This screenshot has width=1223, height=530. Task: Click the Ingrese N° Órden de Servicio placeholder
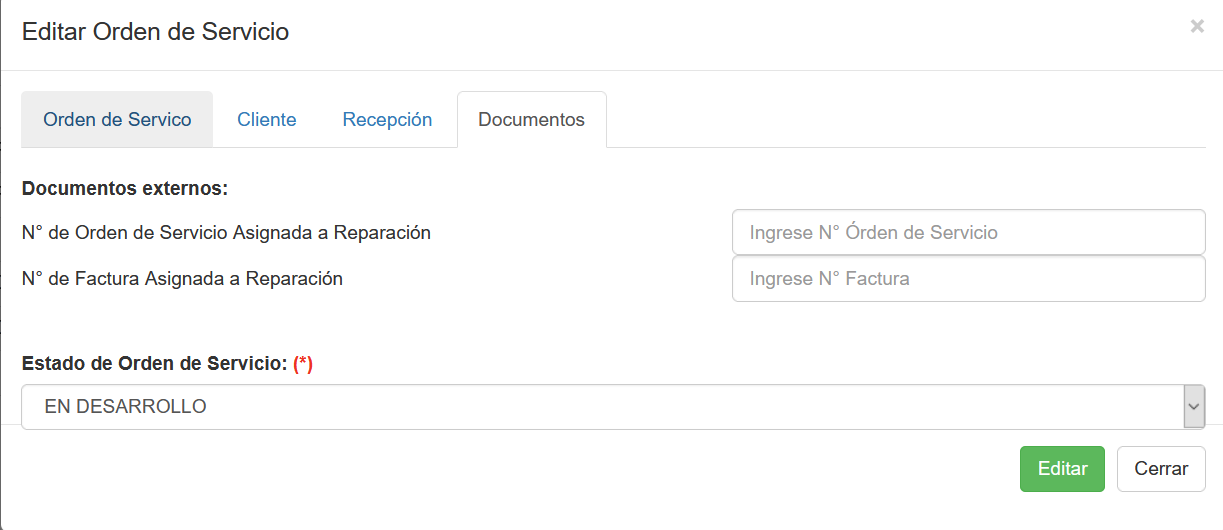point(873,233)
